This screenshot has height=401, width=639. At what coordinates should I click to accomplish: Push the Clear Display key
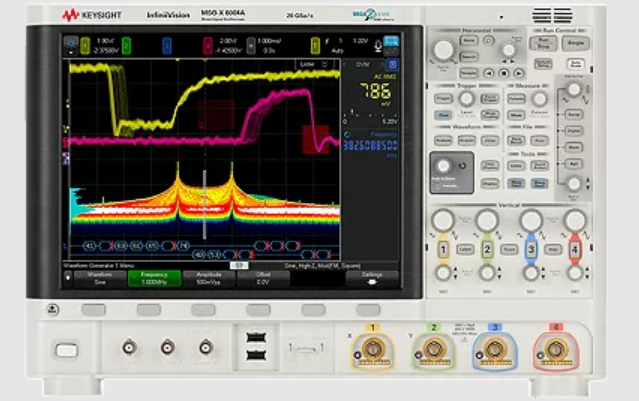490,165
